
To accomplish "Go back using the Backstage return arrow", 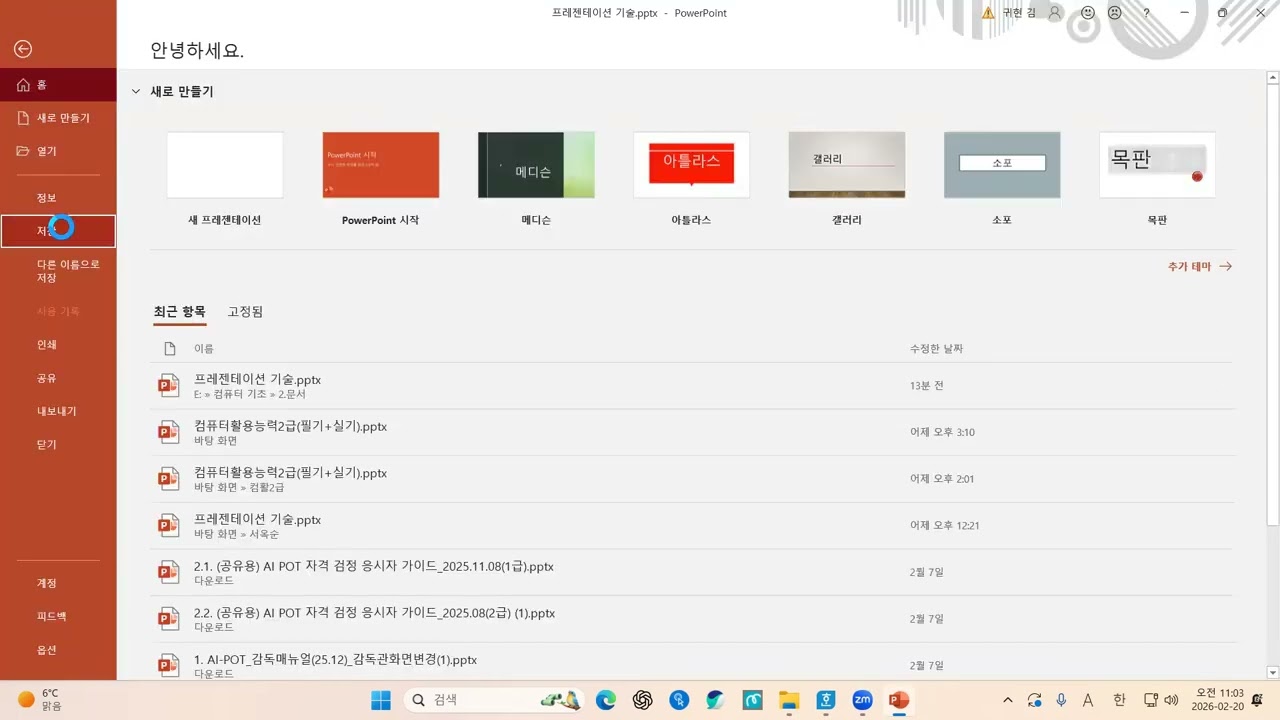I will coord(23,49).
